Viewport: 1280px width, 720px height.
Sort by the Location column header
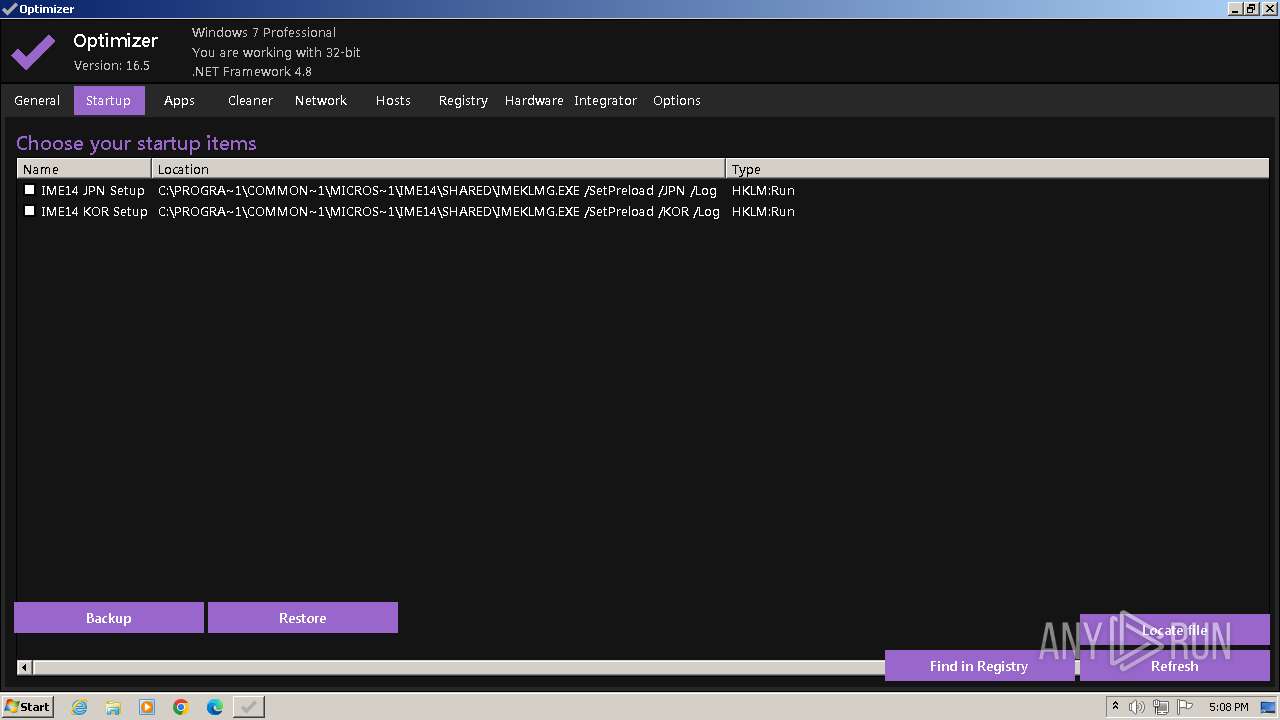[x=438, y=169]
